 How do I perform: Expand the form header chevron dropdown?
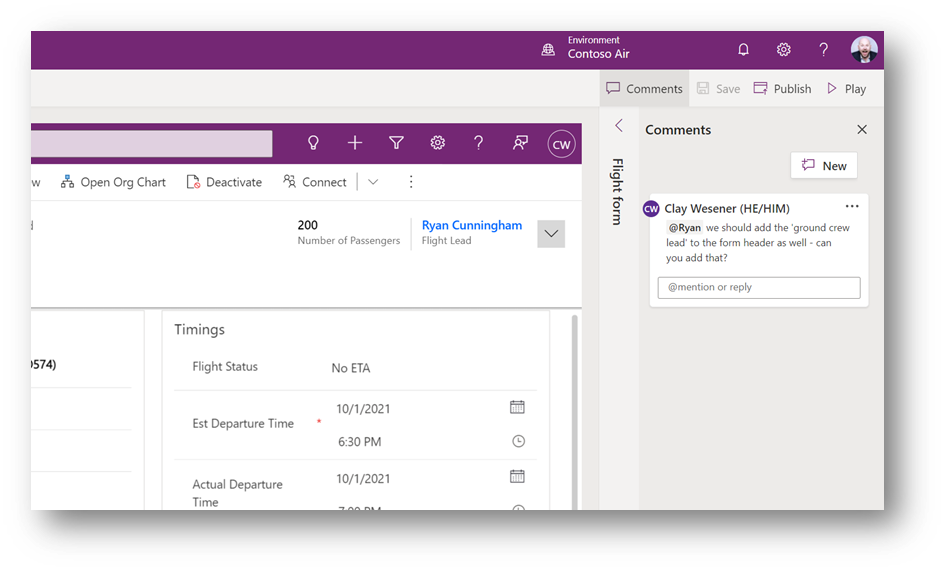[x=551, y=234]
